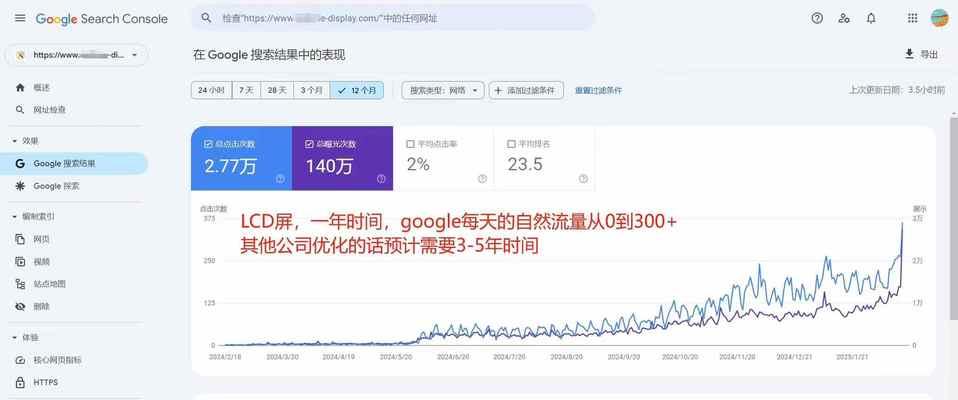Open the property selector dropdown arrow
Image resolution: width=958 pixels, height=400 pixels.
134,55
